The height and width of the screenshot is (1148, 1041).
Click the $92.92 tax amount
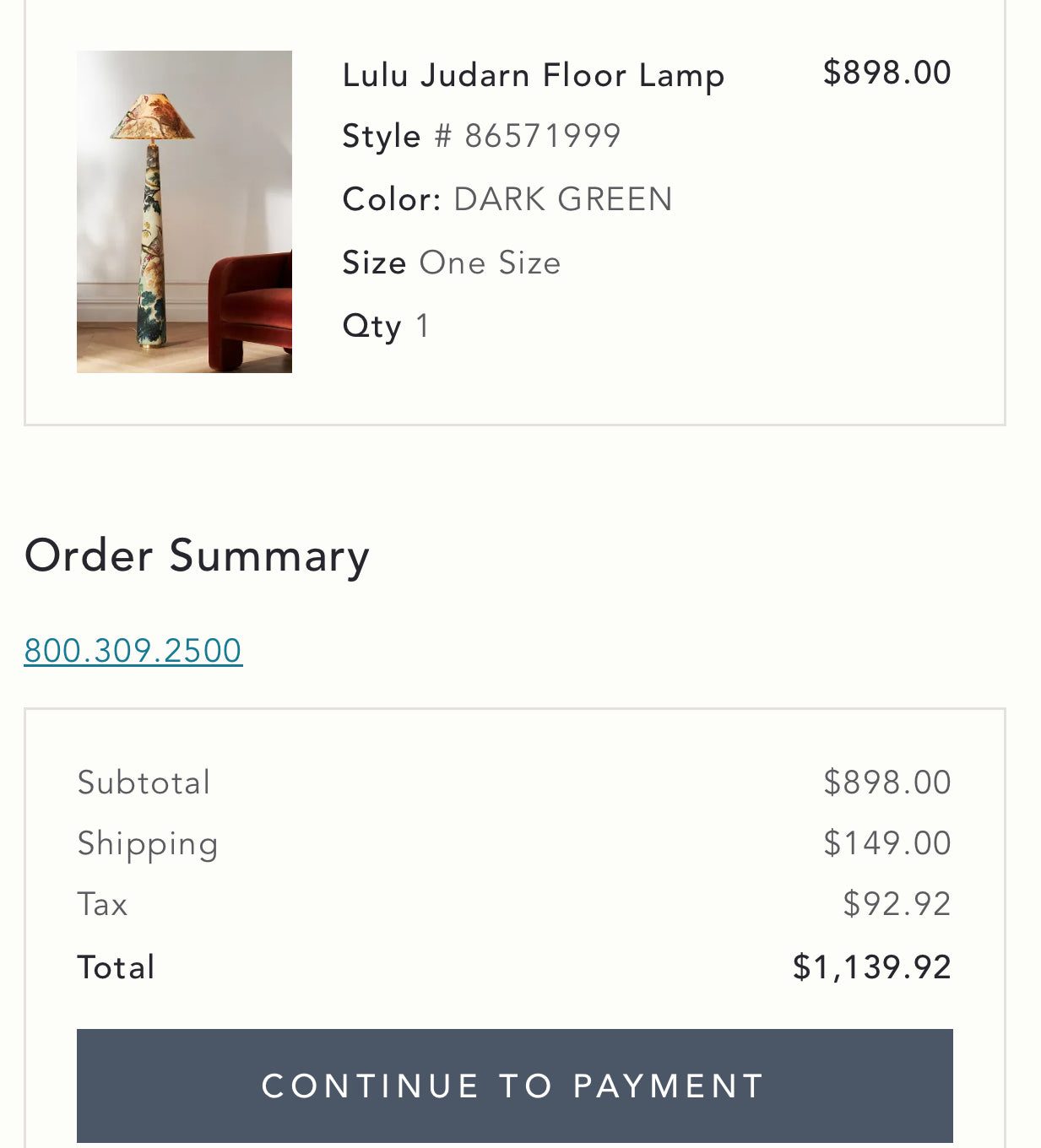click(897, 904)
